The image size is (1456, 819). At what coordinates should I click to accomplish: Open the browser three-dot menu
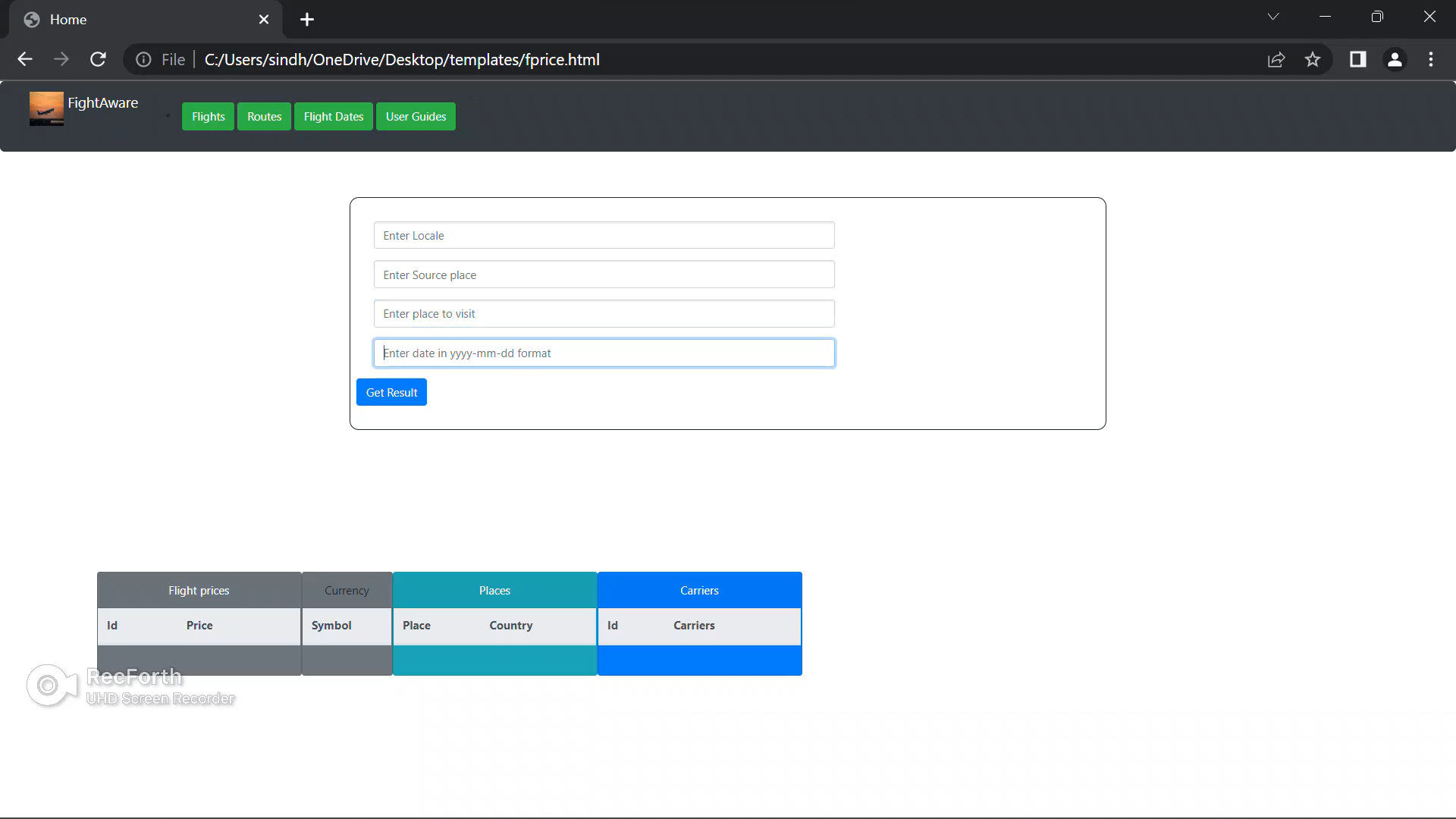[1432, 59]
